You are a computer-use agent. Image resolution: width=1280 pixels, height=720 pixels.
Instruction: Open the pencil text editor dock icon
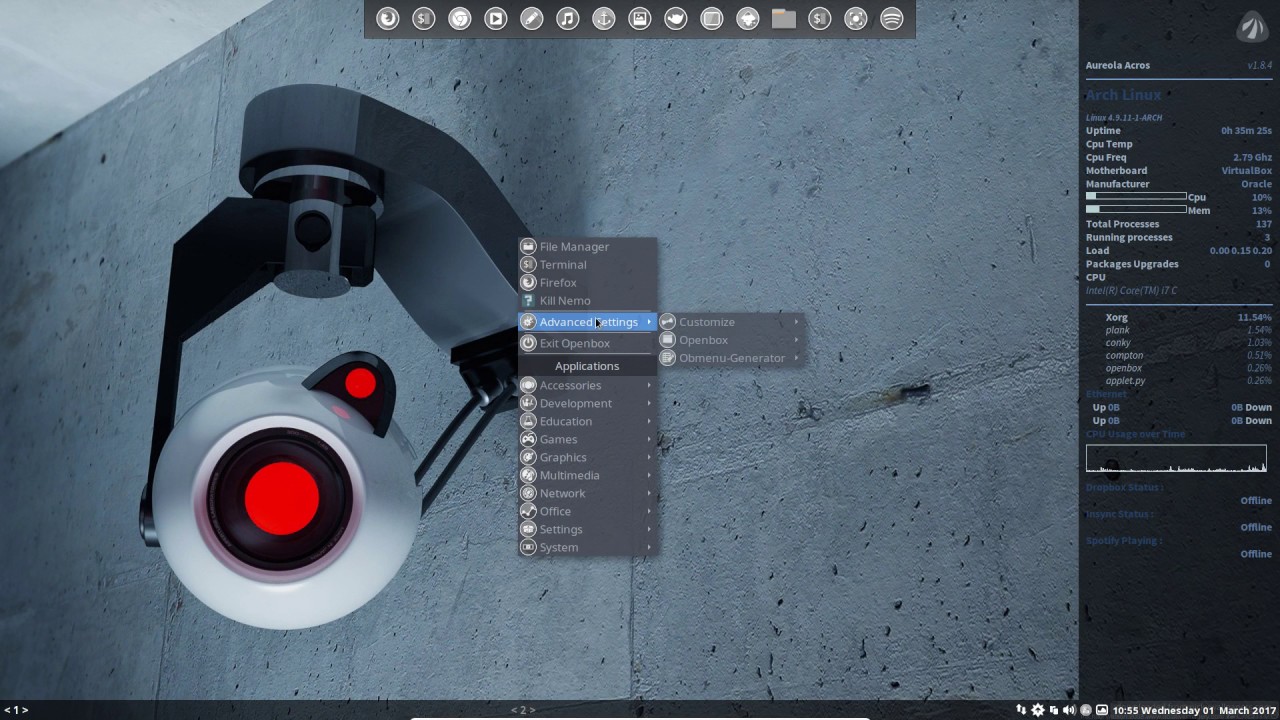pyautogui.click(x=531, y=18)
